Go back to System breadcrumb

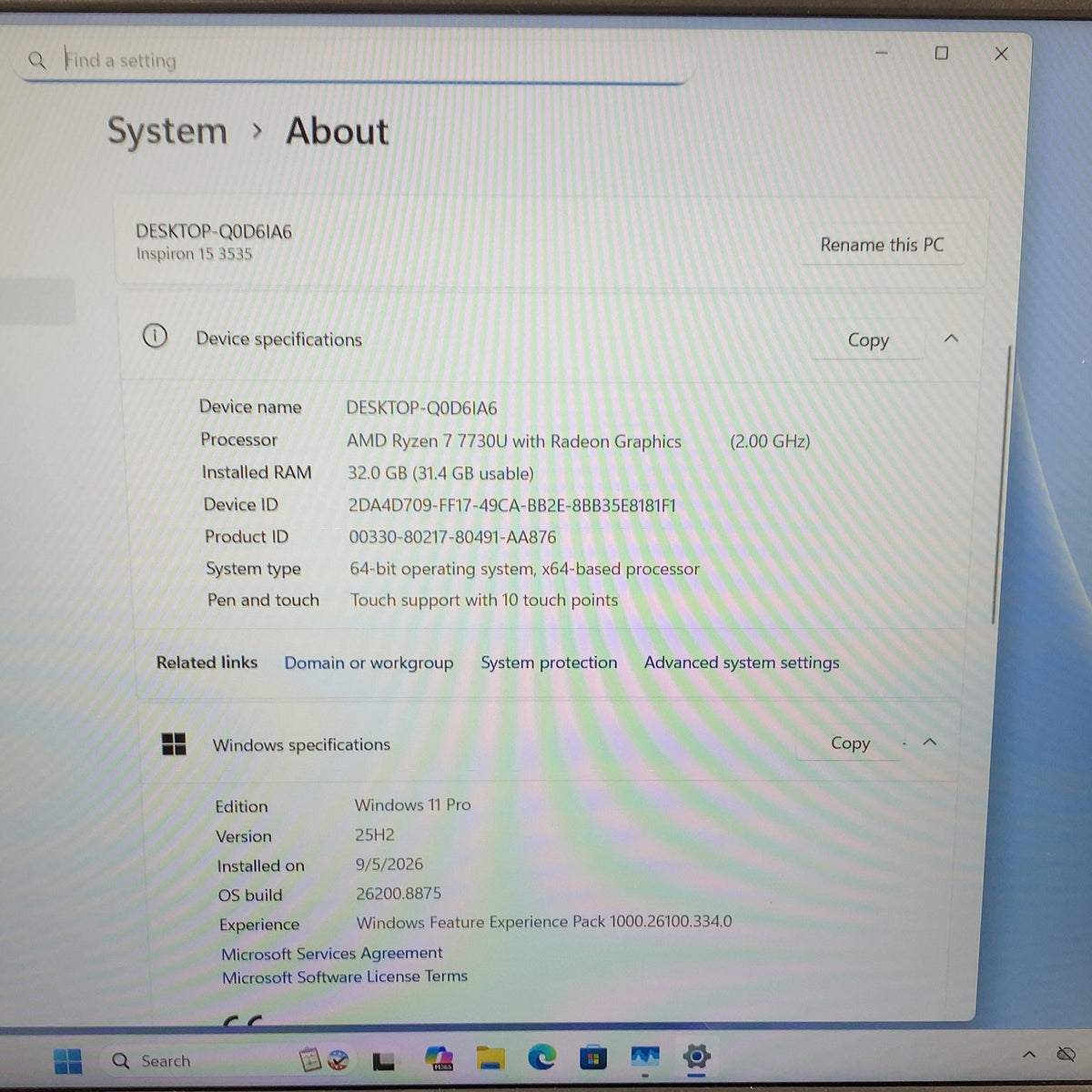pos(167,130)
